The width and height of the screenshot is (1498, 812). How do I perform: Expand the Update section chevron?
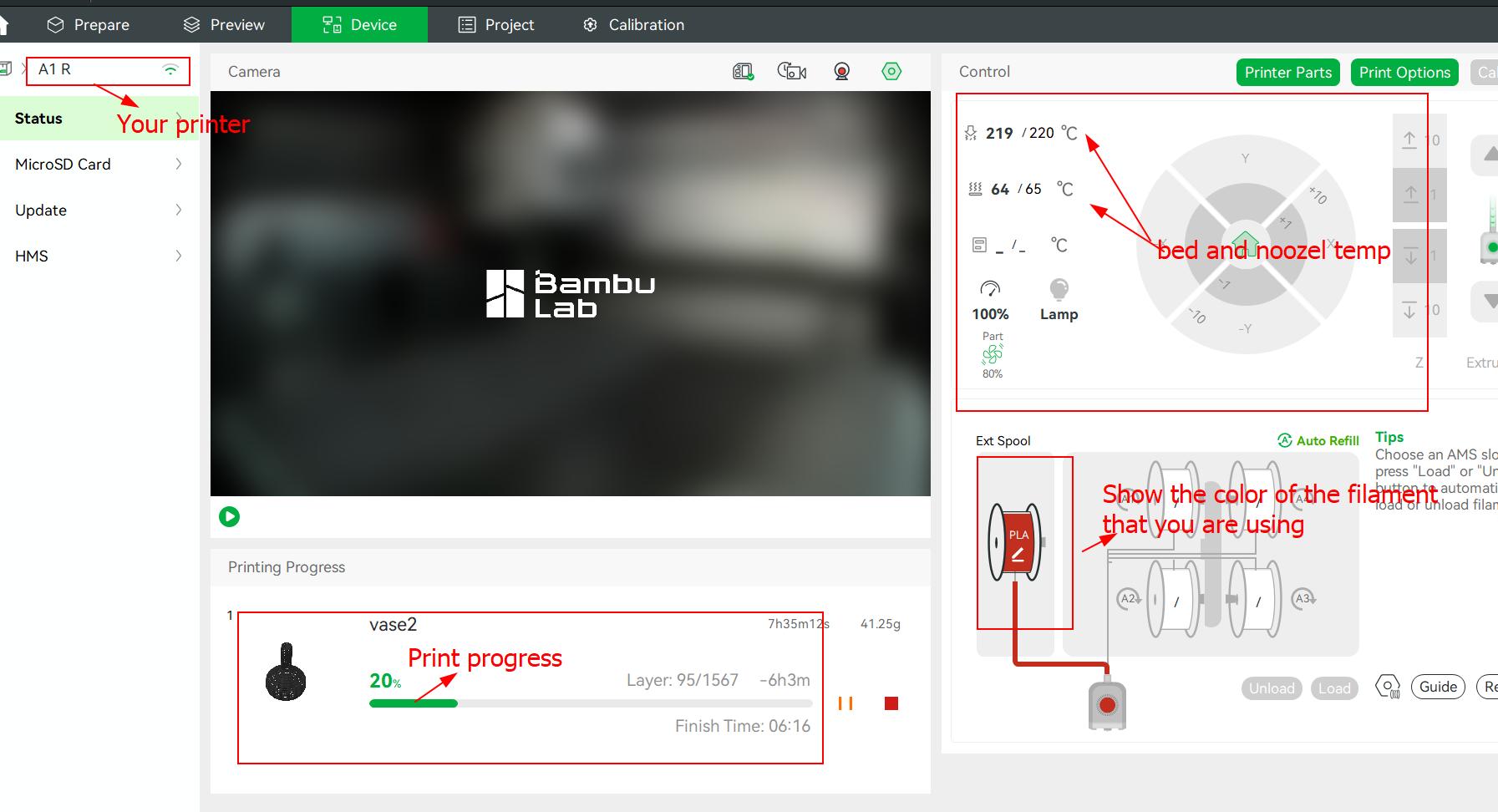(178, 210)
